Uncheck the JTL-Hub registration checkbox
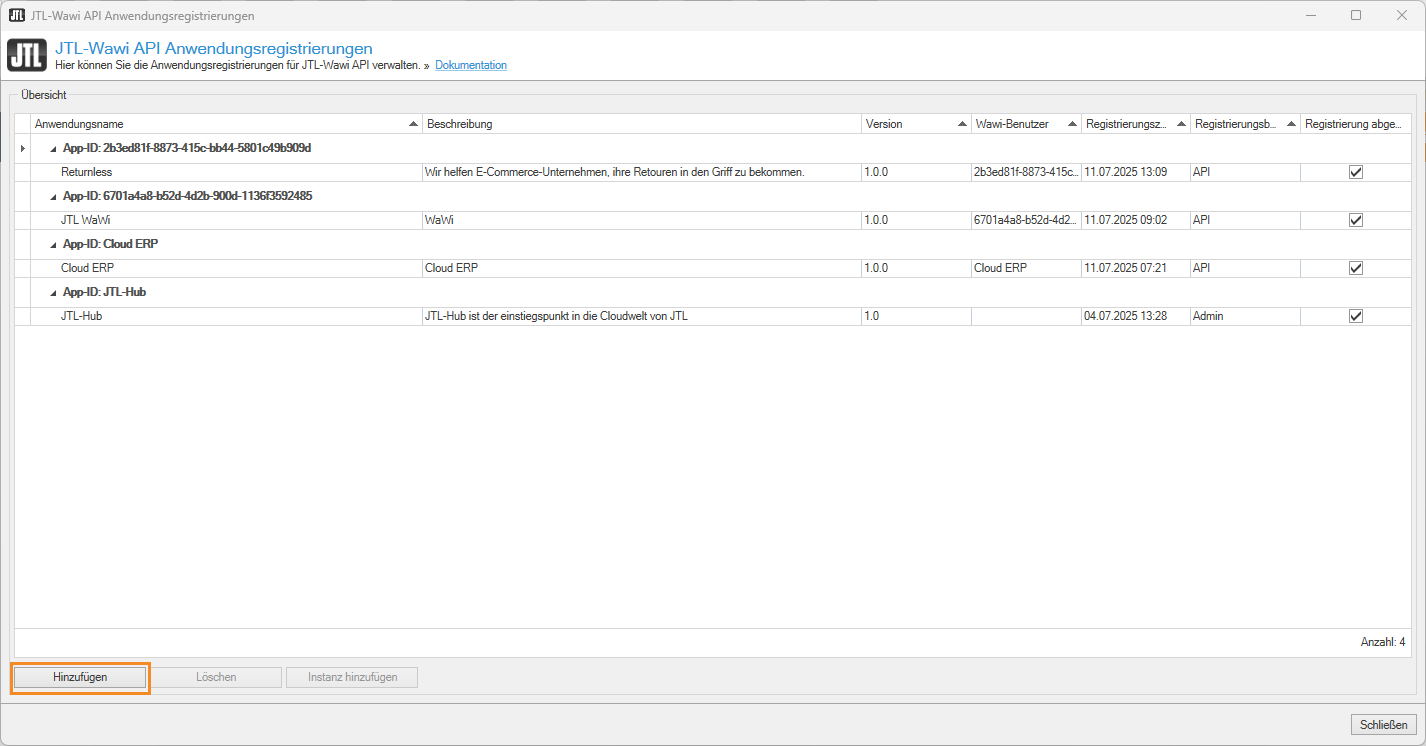The height and width of the screenshot is (746, 1426). [x=1356, y=316]
